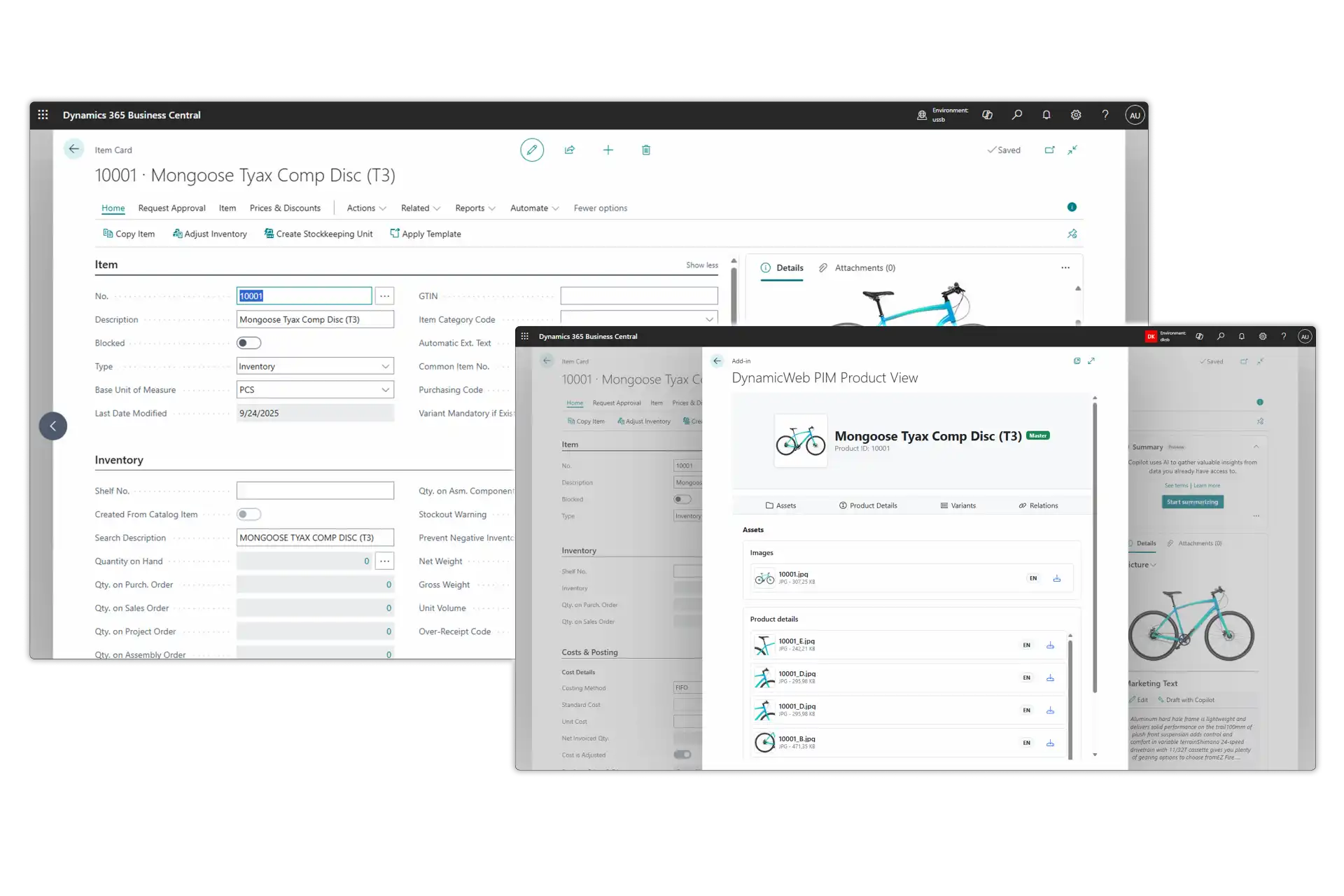Viewport: 1344px width, 896px height.
Task: Click the plus icon to create new item
Action: (608, 150)
